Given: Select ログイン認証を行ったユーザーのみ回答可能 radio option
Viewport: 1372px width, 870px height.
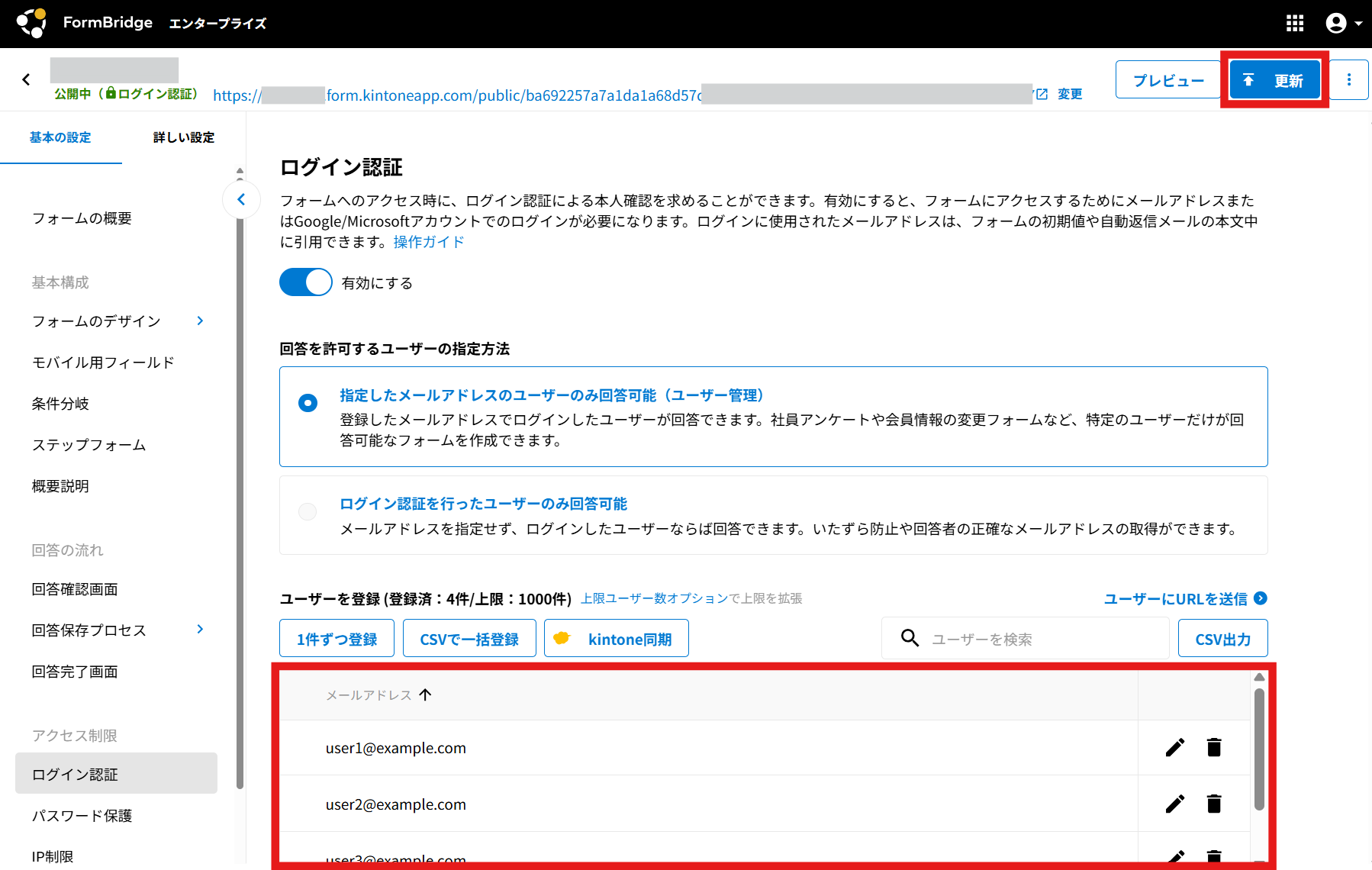Looking at the screenshot, I should coord(308,511).
